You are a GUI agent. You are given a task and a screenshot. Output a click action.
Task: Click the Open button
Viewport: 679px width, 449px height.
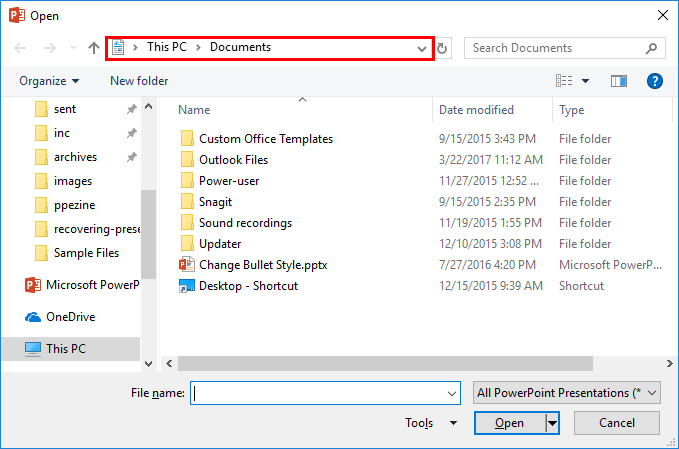click(x=510, y=423)
